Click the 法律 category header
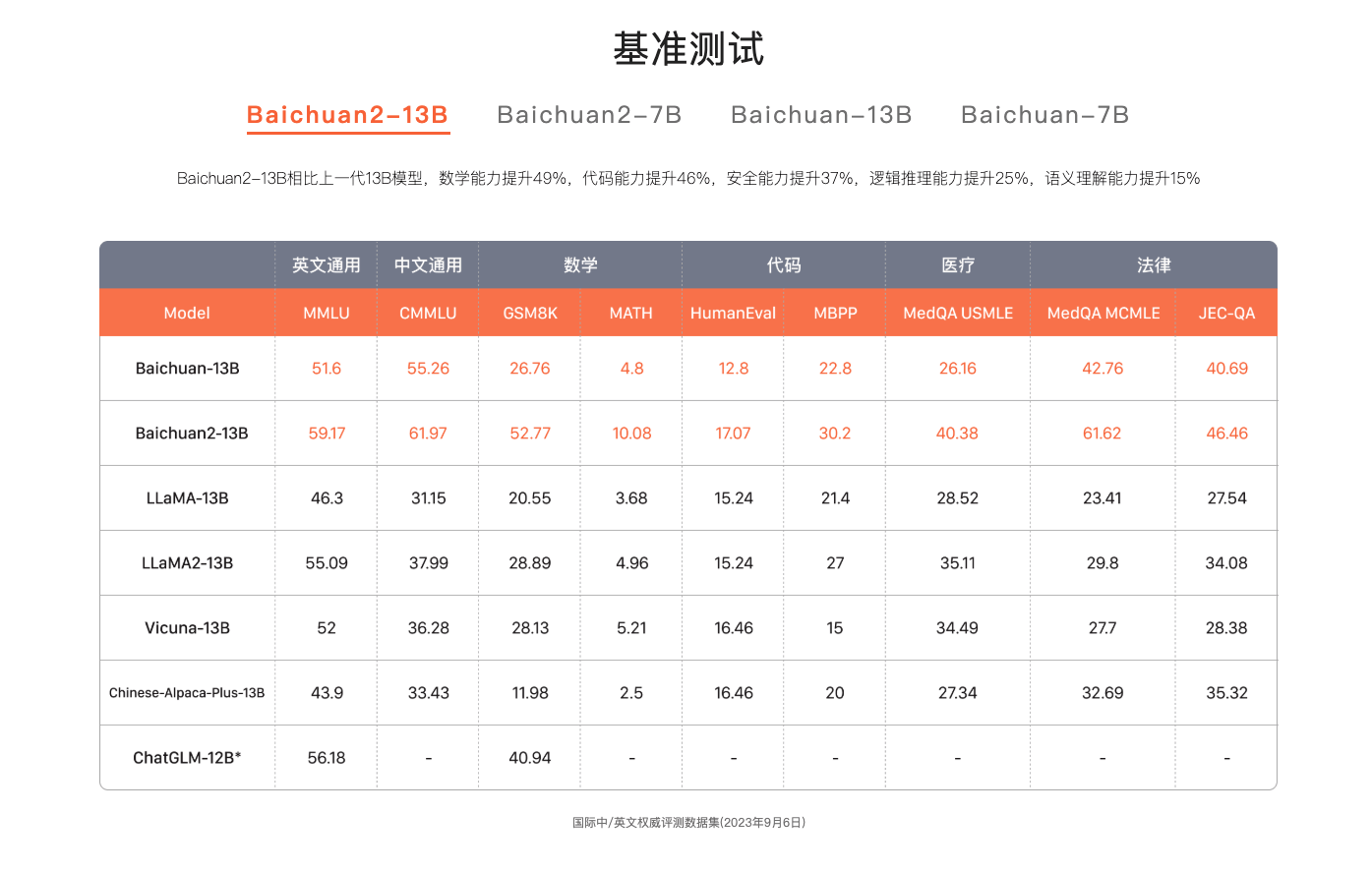The image size is (1372, 872). [x=1154, y=265]
